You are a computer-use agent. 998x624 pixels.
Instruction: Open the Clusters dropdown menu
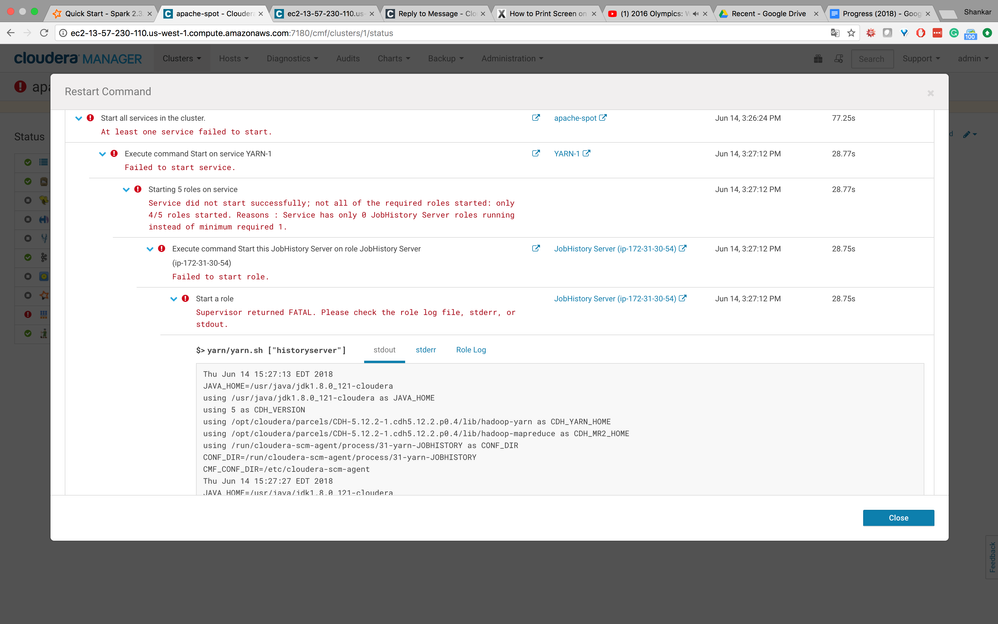pos(181,59)
